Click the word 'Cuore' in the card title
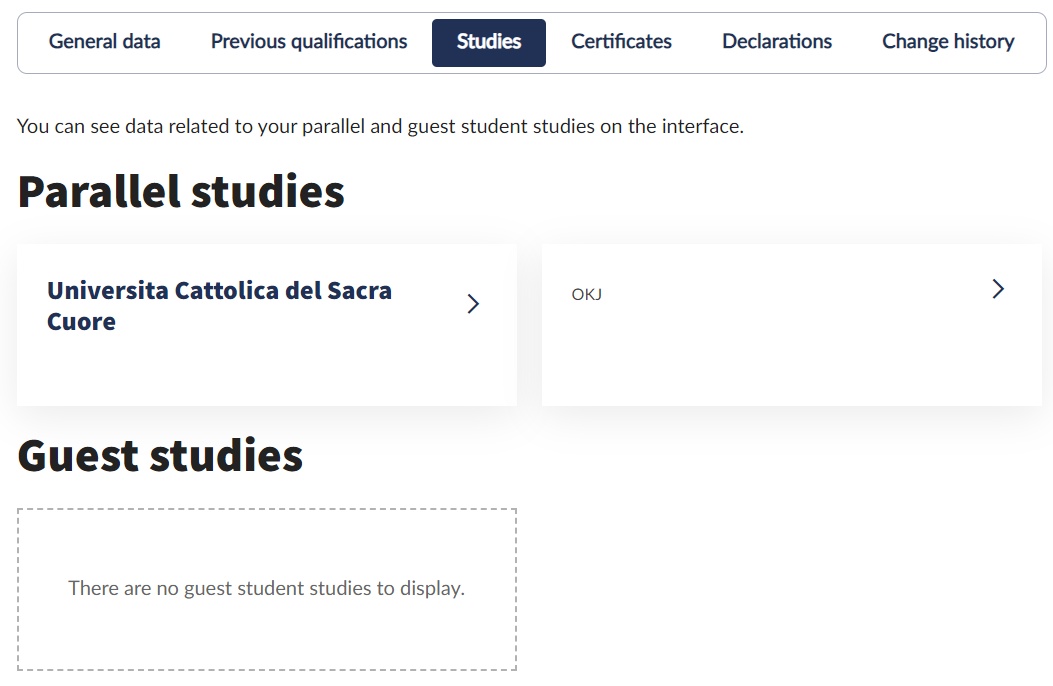This screenshot has width=1053, height=686. [81, 322]
